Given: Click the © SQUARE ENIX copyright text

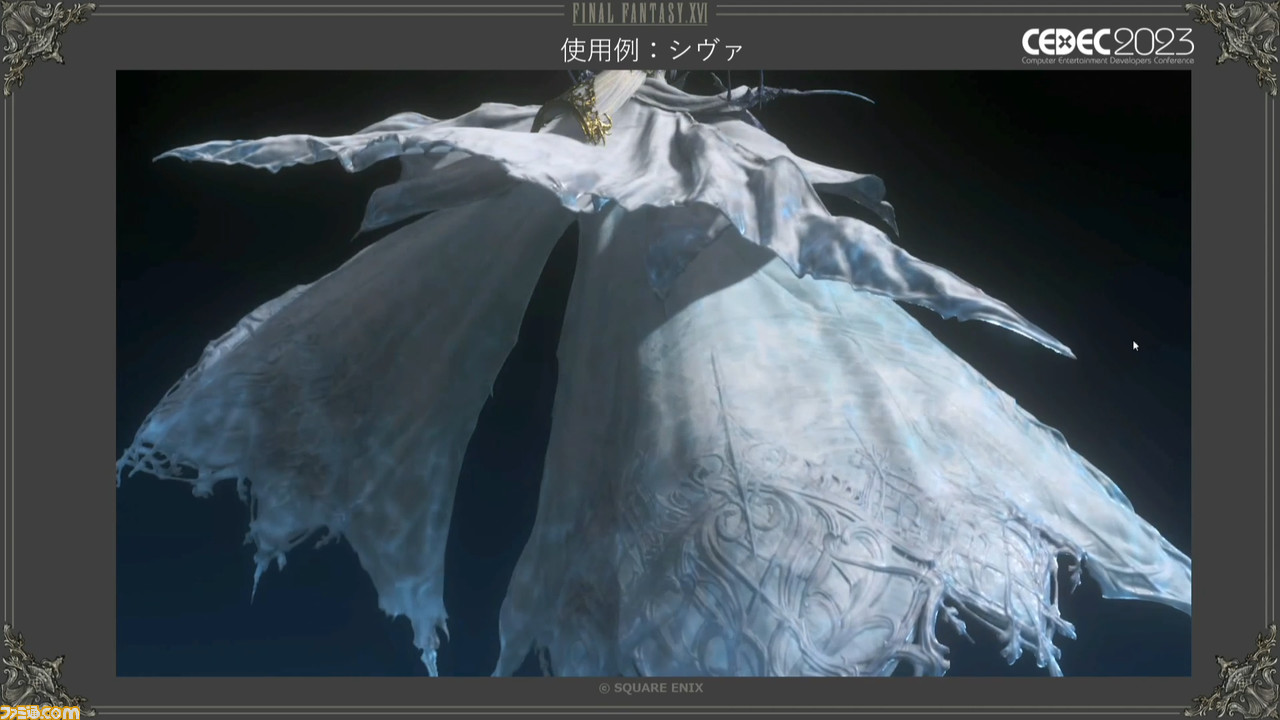Looking at the screenshot, I should 650,688.
